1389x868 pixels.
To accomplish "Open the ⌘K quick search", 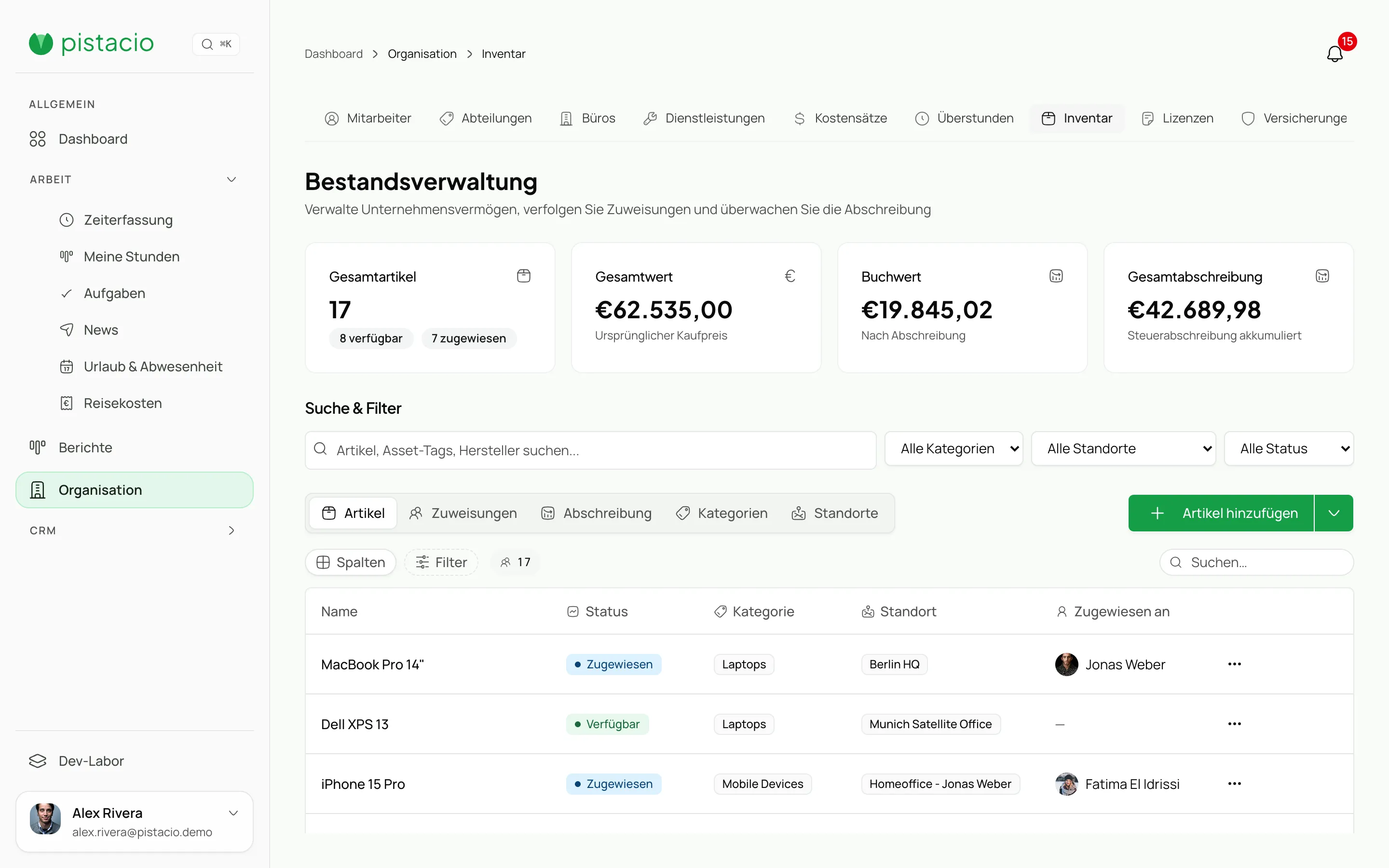I will click(x=216, y=44).
